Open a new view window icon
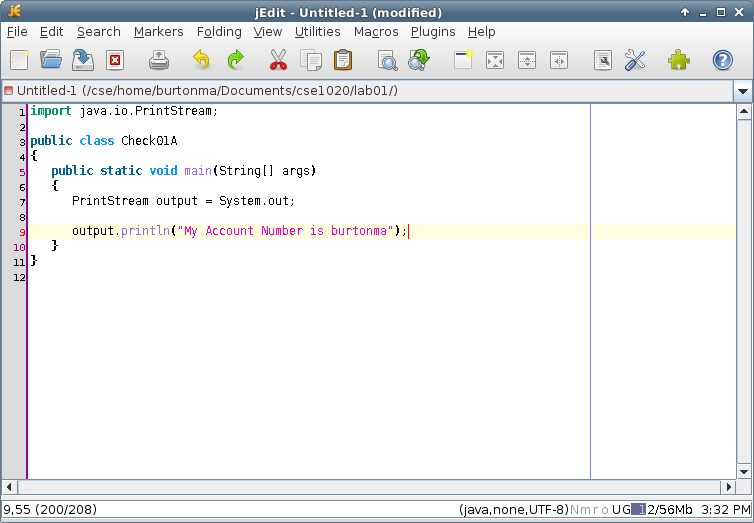Image resolution: width=754 pixels, height=523 pixels. pyautogui.click(x=463, y=61)
